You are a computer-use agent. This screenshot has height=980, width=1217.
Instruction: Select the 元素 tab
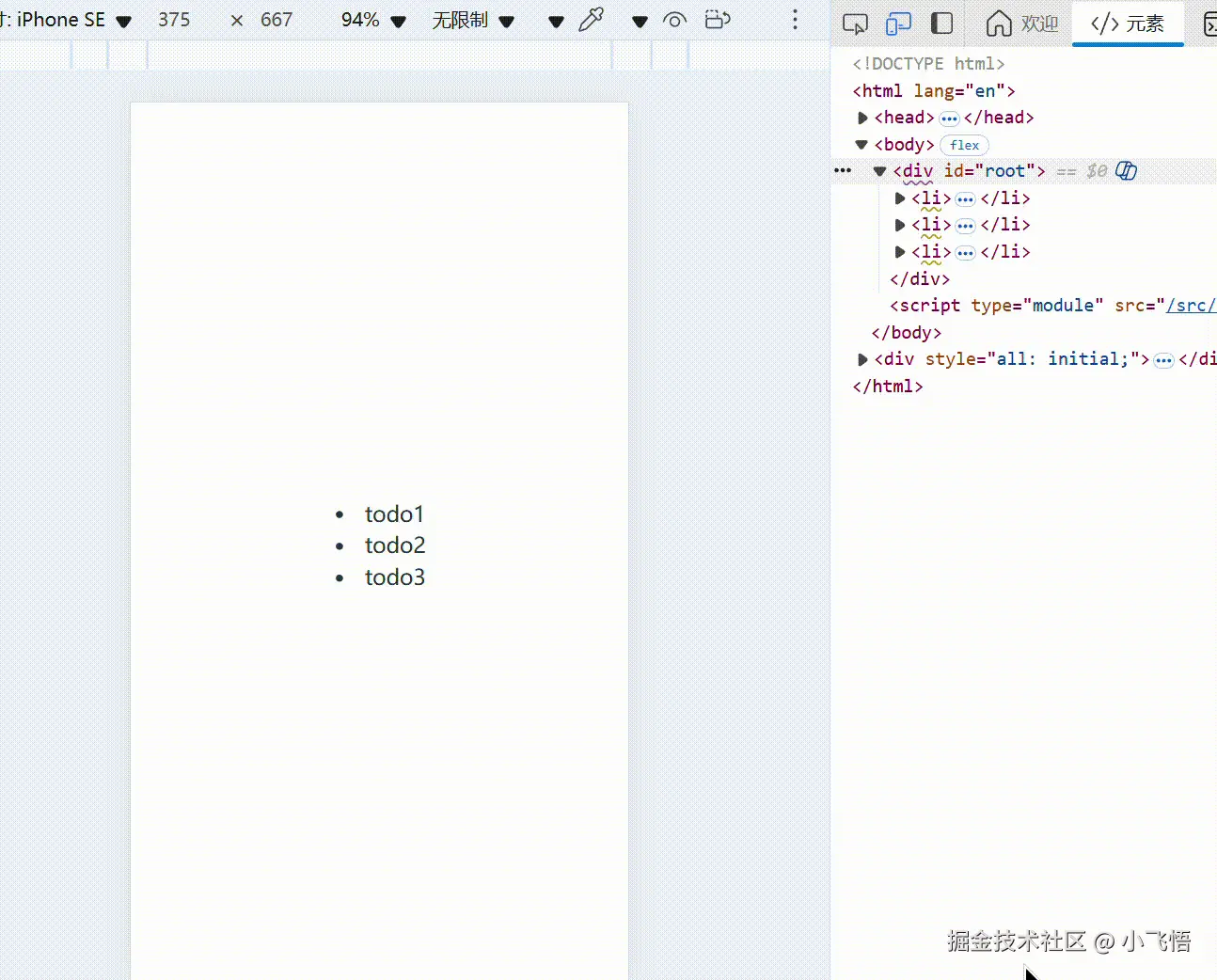tap(1128, 24)
